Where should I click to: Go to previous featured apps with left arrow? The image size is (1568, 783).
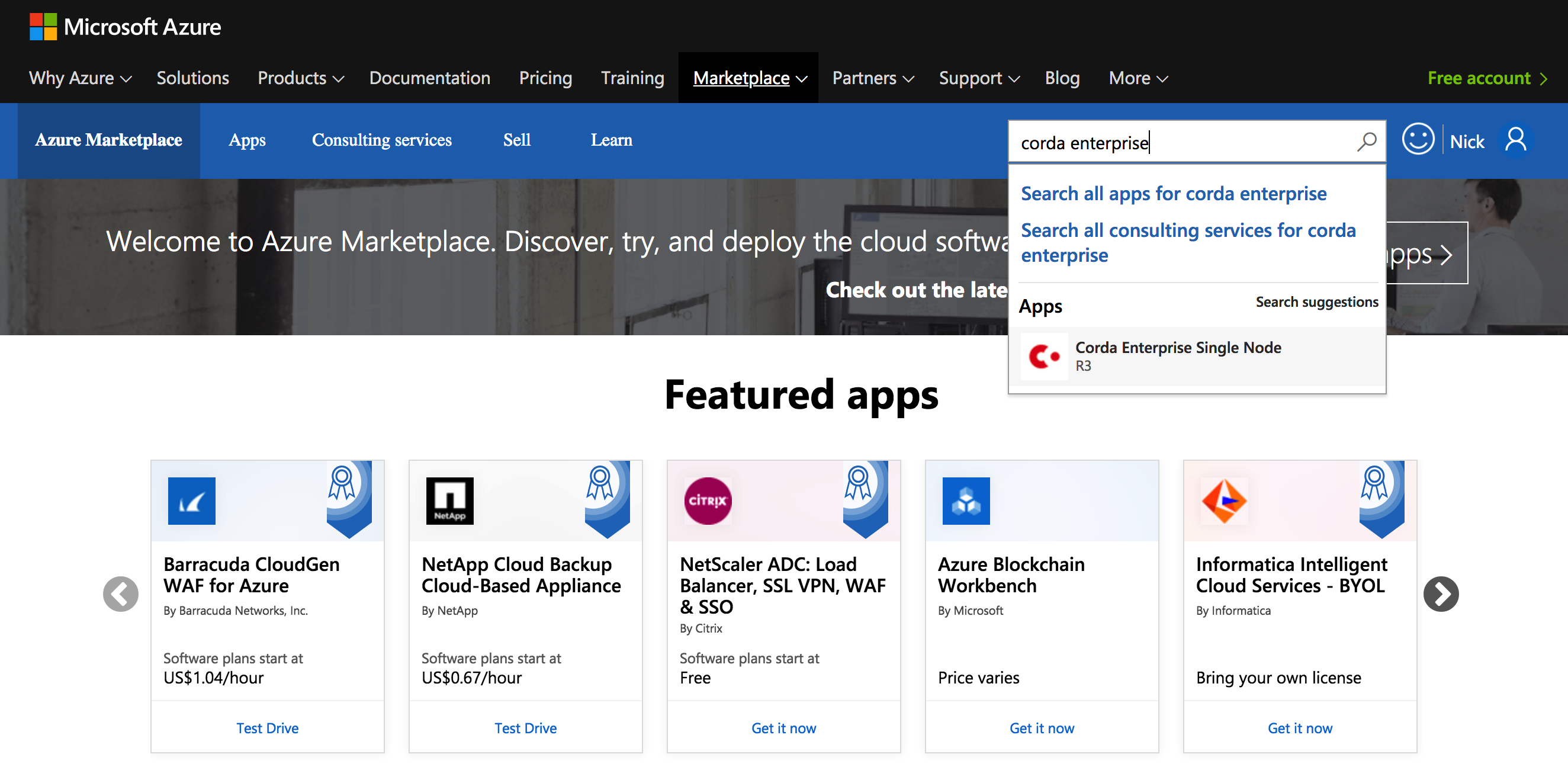121,593
